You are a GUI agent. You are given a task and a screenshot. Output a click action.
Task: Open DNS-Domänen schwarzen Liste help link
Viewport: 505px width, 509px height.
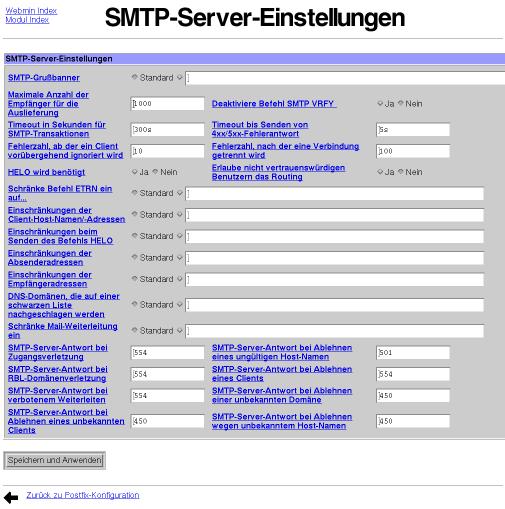(x=64, y=305)
